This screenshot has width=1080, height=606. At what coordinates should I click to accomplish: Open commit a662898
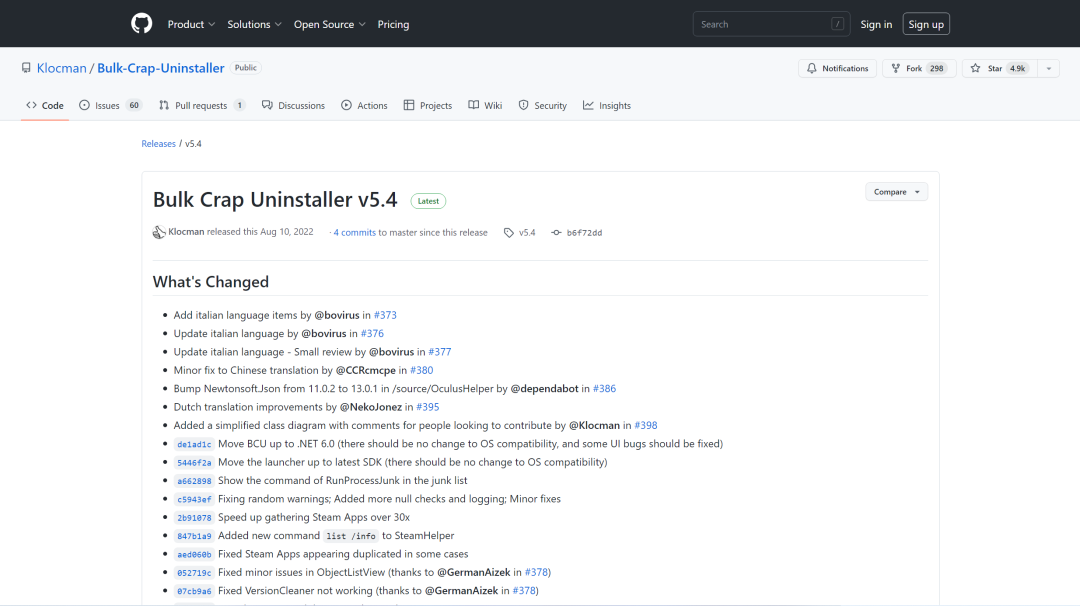[x=194, y=481]
